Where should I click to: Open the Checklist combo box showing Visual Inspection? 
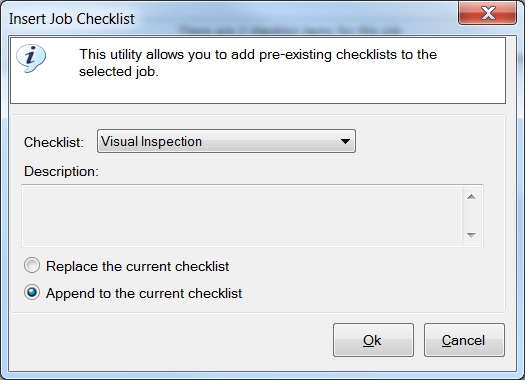coord(226,141)
